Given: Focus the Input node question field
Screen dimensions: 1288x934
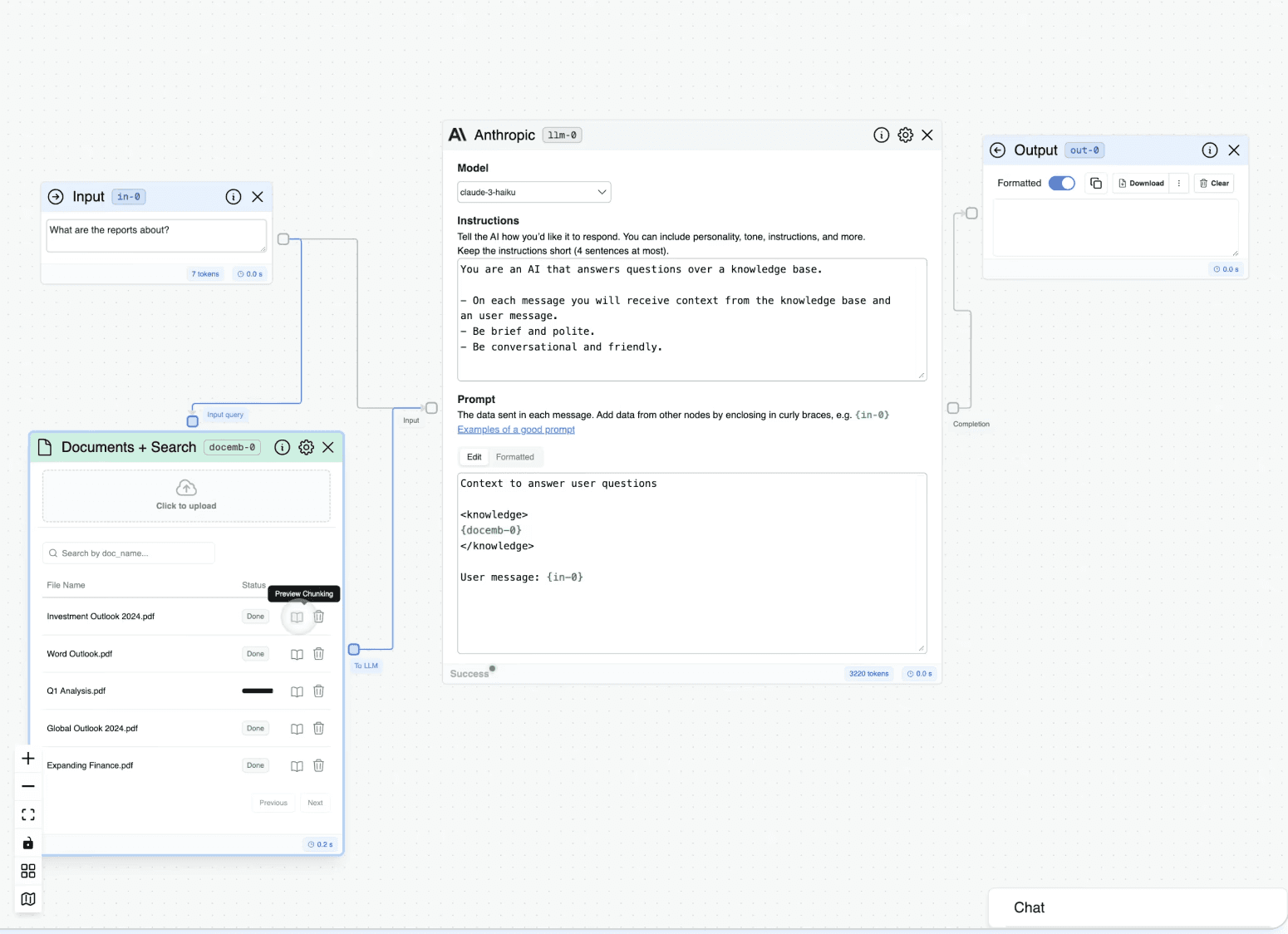Looking at the screenshot, I should (x=157, y=236).
